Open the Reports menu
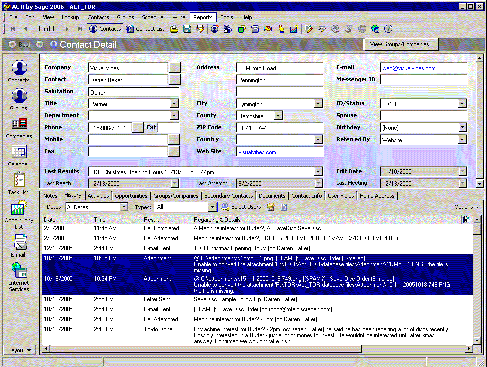Image resolution: width=487 pixels, height=367 pixels. coord(203,17)
